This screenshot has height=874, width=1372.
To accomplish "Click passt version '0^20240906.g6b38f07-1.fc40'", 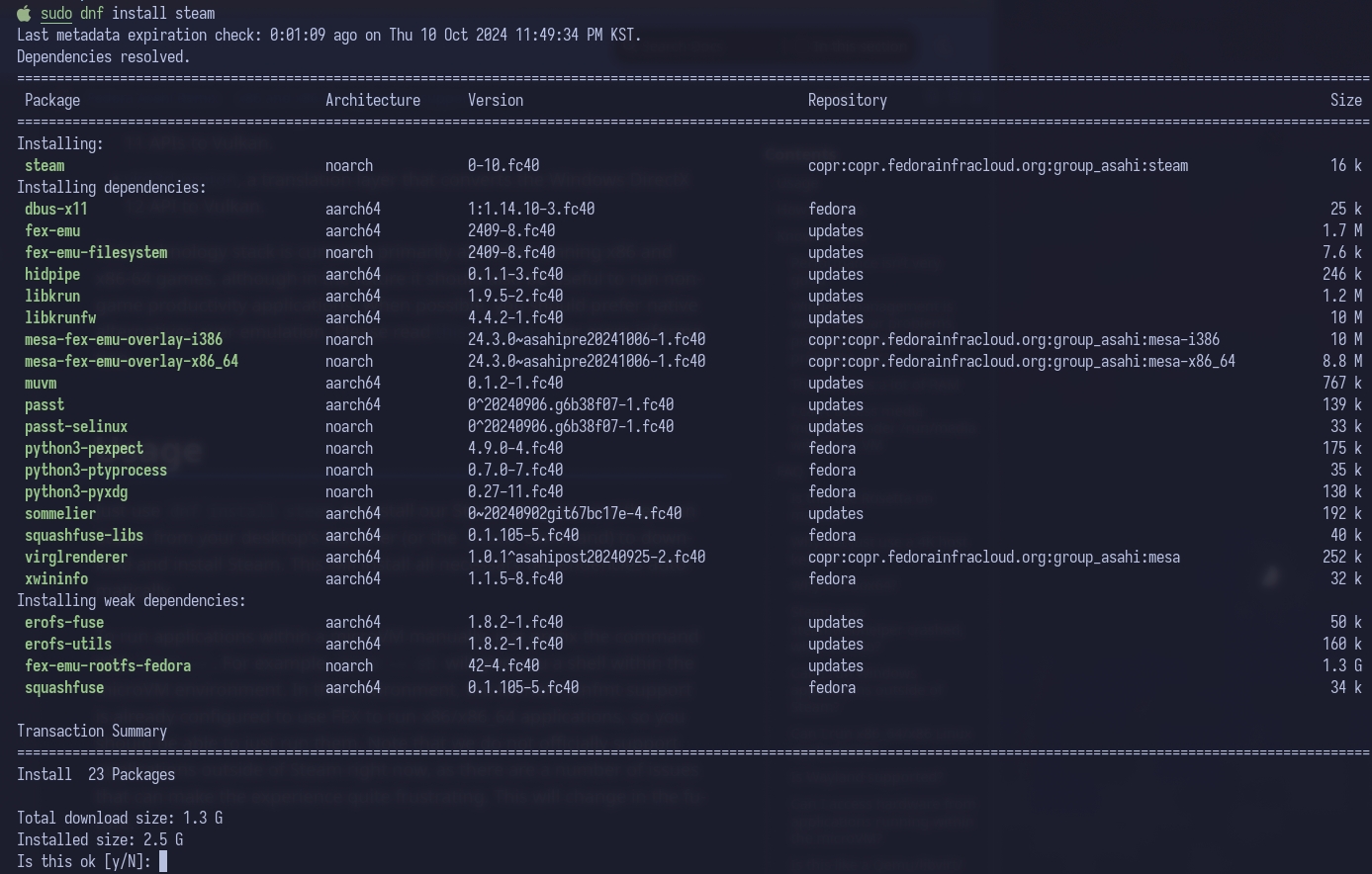I will [571, 404].
